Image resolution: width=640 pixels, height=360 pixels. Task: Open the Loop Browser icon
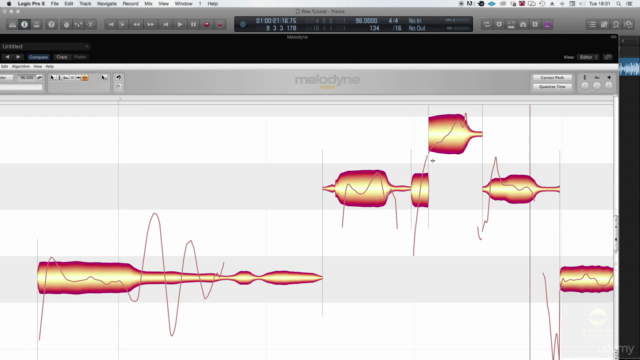point(616,24)
